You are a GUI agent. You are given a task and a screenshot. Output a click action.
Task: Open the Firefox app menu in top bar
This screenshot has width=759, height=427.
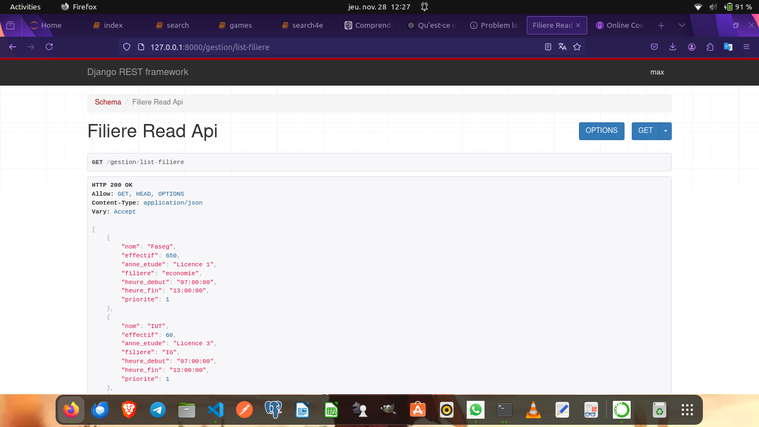(79, 7)
